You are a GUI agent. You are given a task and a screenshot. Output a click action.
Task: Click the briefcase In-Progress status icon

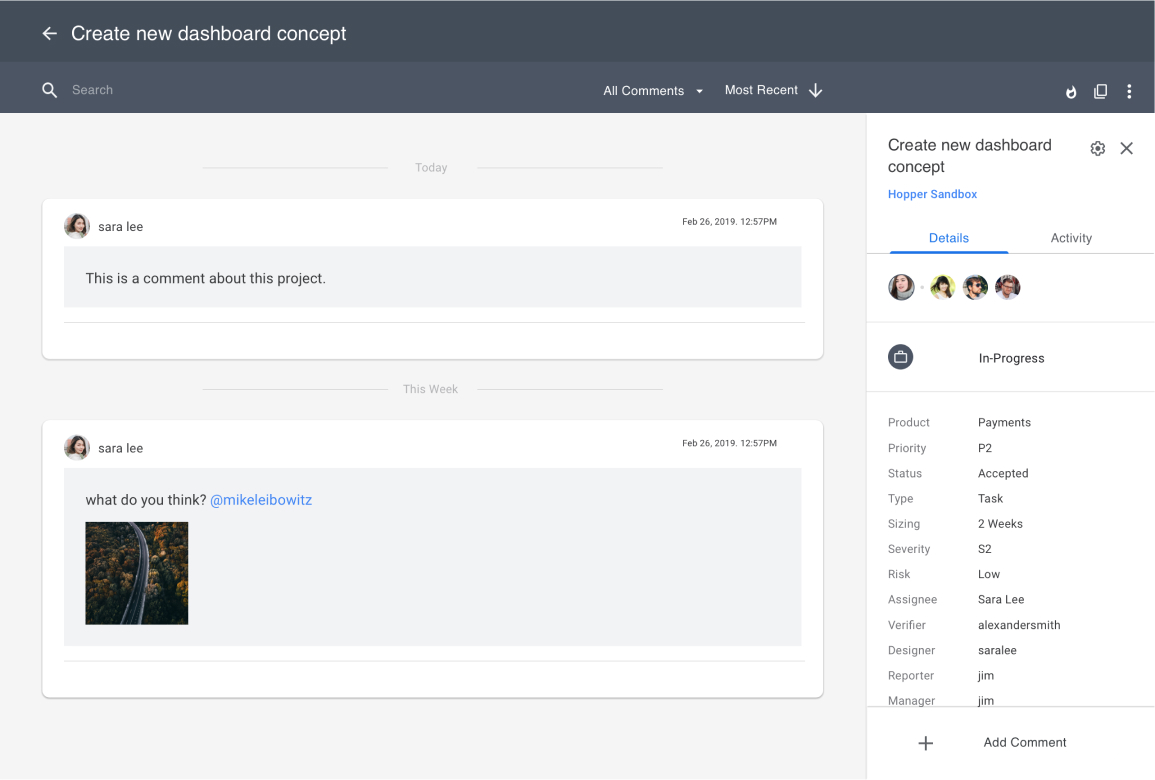[901, 357]
